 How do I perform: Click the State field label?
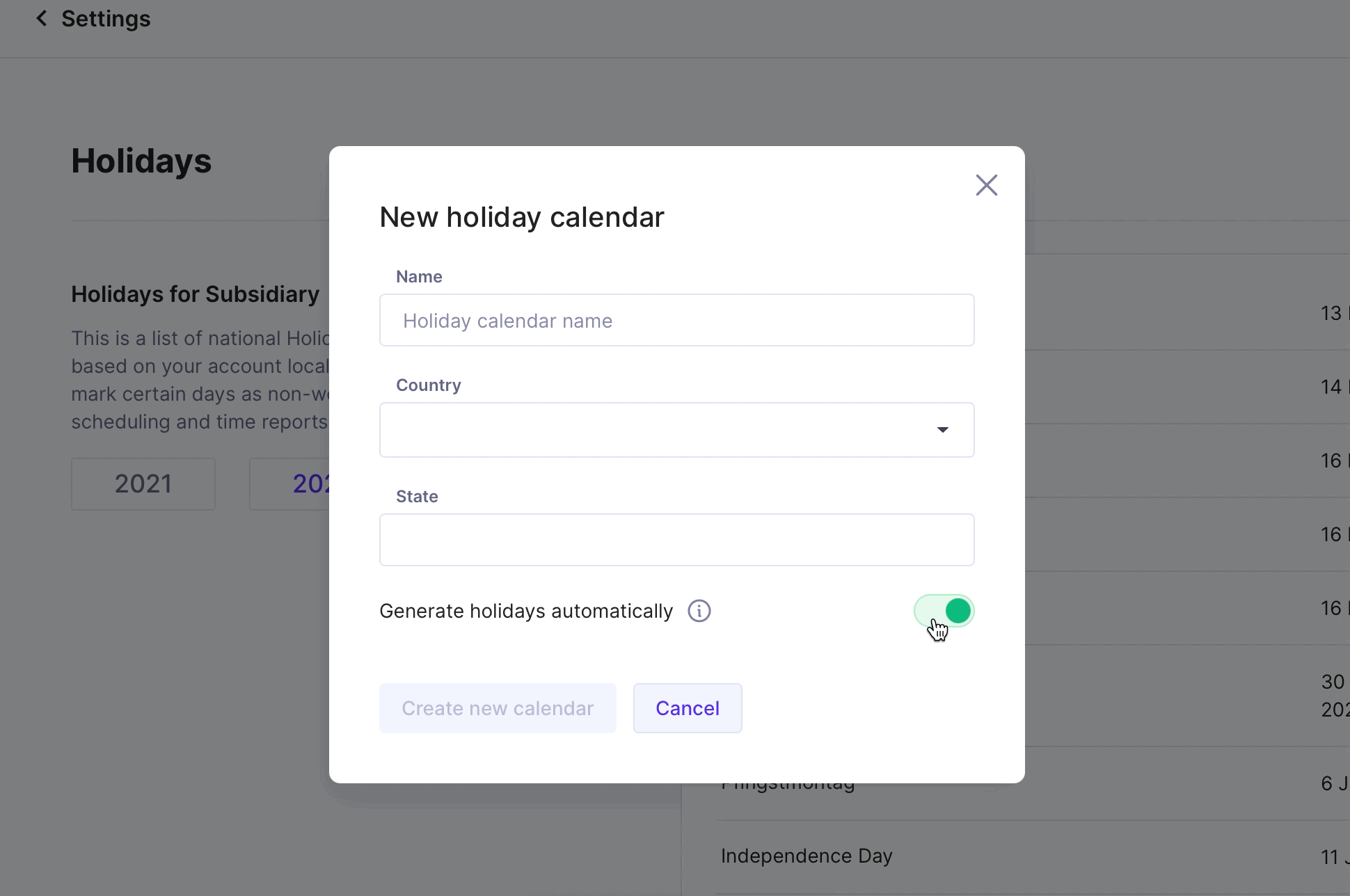click(417, 497)
